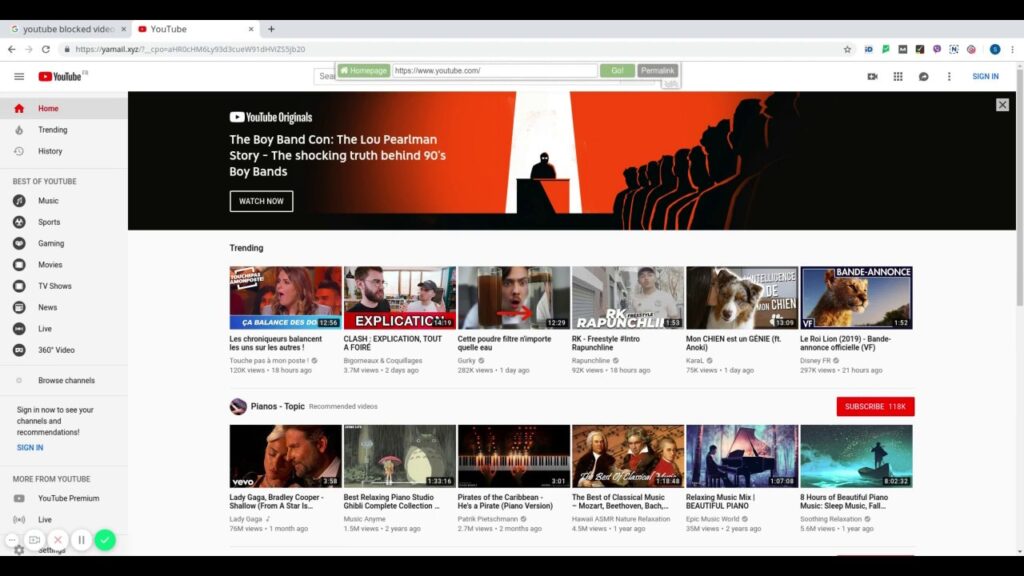Close the 'youtube blocked video' tab
1024x576 pixels.
123,29
